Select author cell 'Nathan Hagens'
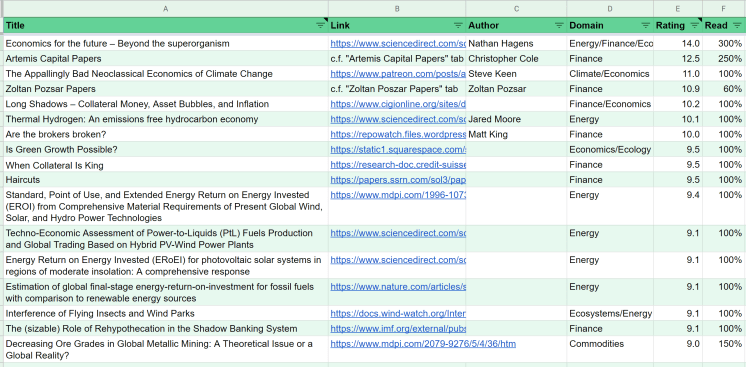This screenshot has height=367, width=746. coord(516,43)
